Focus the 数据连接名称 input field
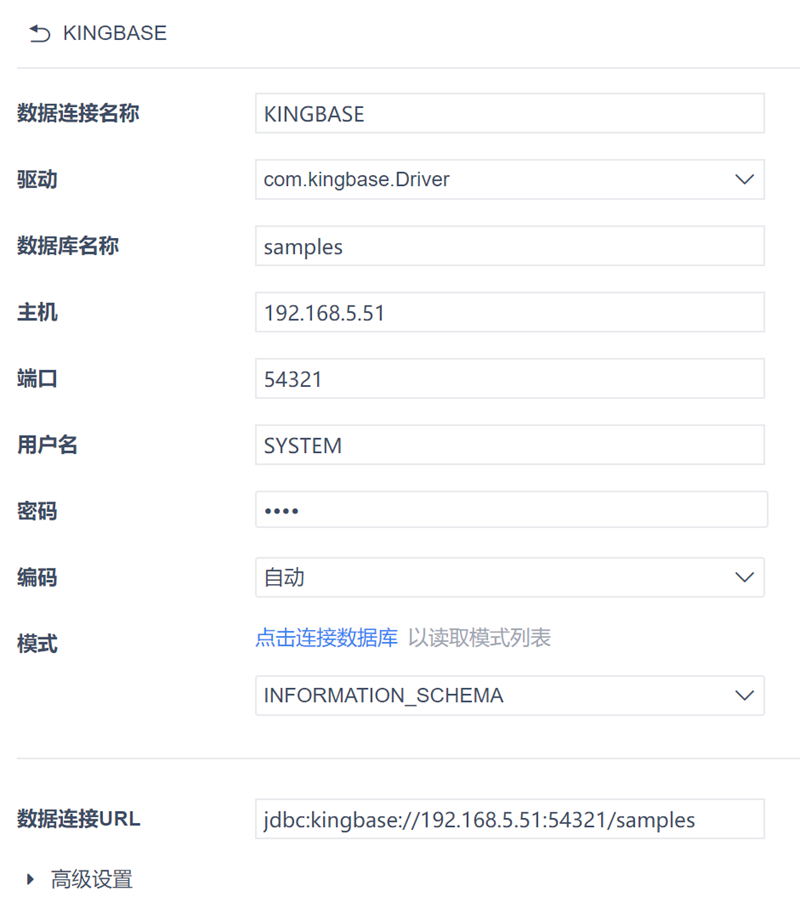The height and width of the screenshot is (903, 800). click(x=509, y=114)
